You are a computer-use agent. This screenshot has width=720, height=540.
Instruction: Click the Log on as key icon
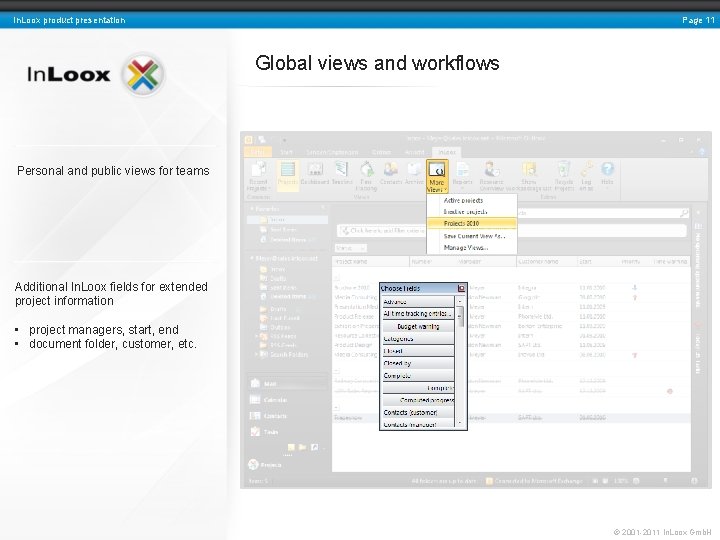pos(586,176)
